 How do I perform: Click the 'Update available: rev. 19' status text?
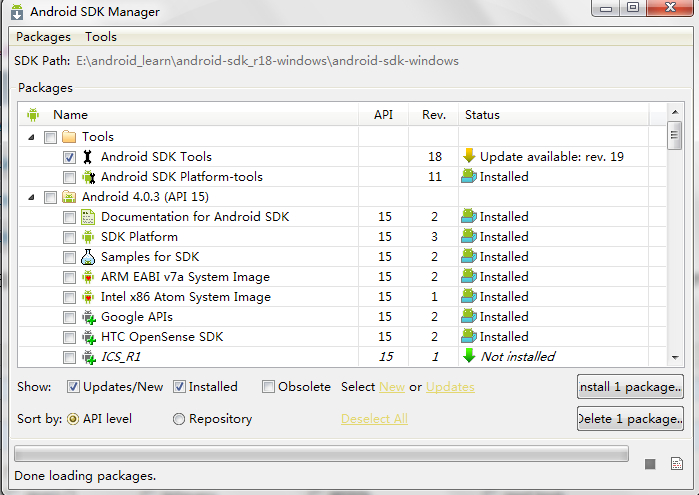552,157
